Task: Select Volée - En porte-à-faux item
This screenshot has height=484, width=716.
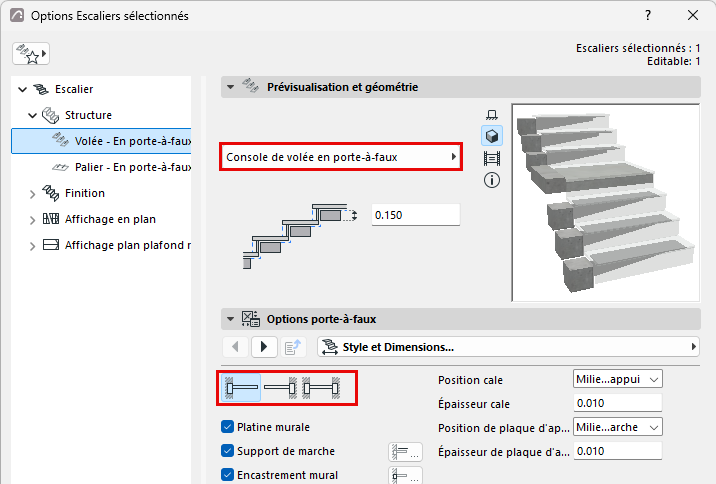Action: [101, 141]
